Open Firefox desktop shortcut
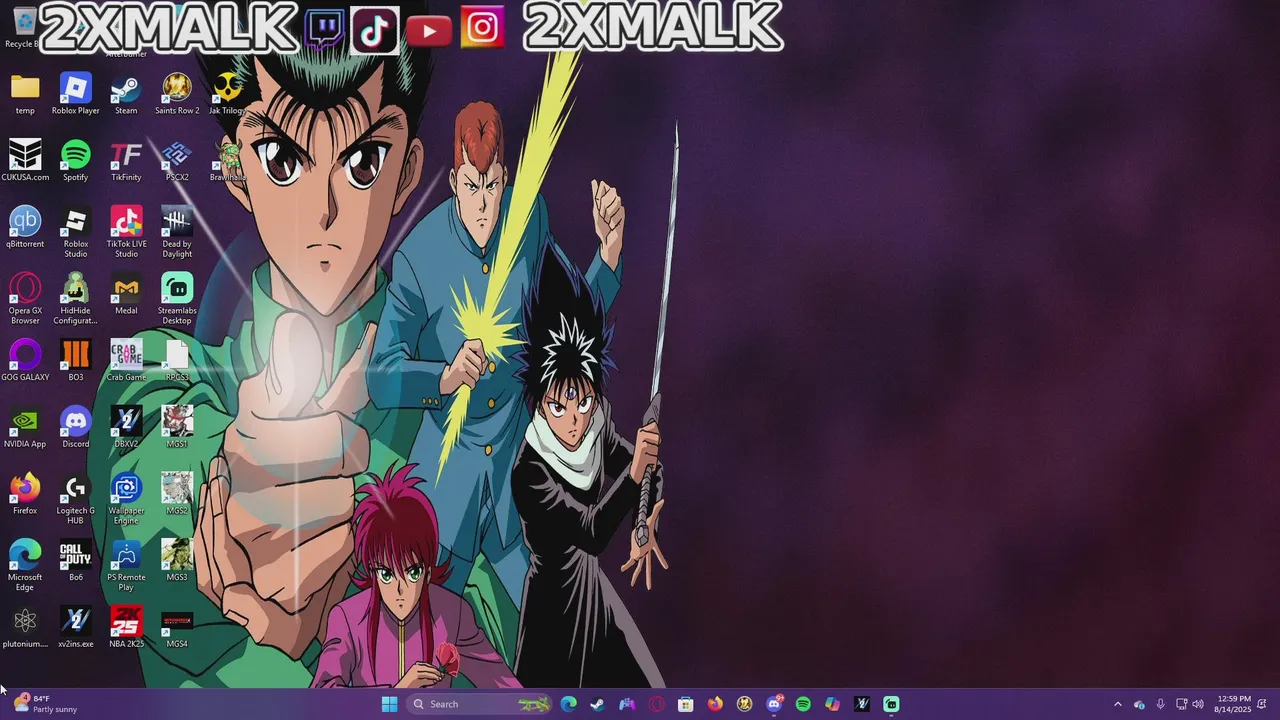Viewport: 1280px width, 720px height. [x=25, y=494]
